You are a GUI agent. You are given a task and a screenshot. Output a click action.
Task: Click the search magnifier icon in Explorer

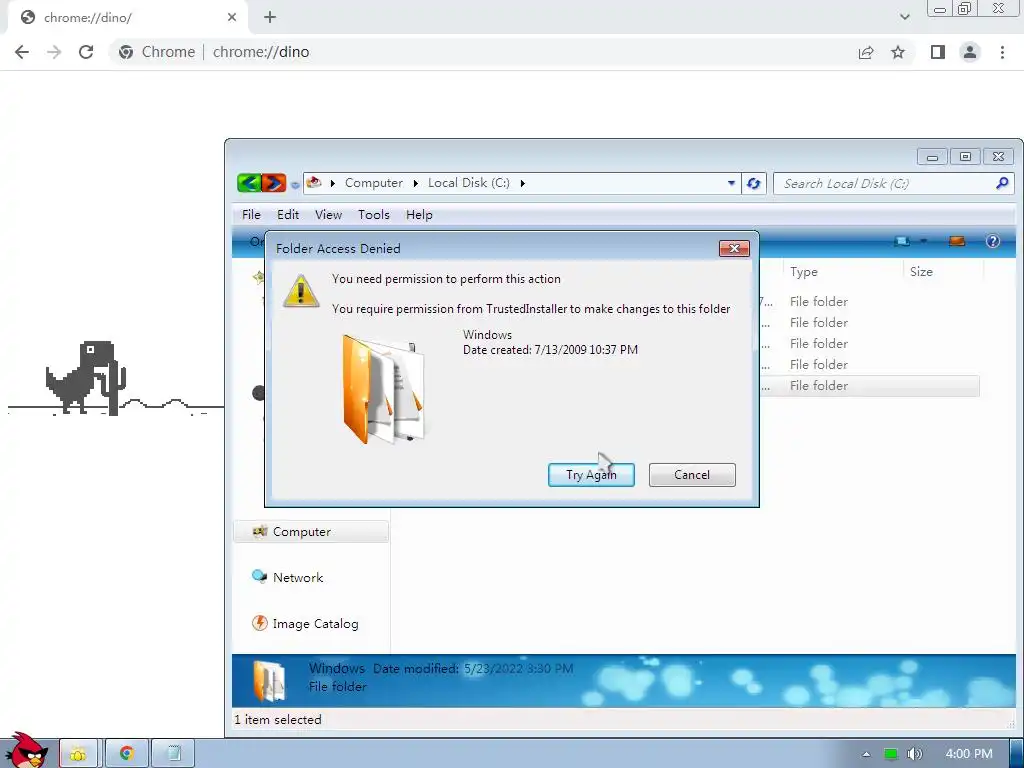point(1002,183)
